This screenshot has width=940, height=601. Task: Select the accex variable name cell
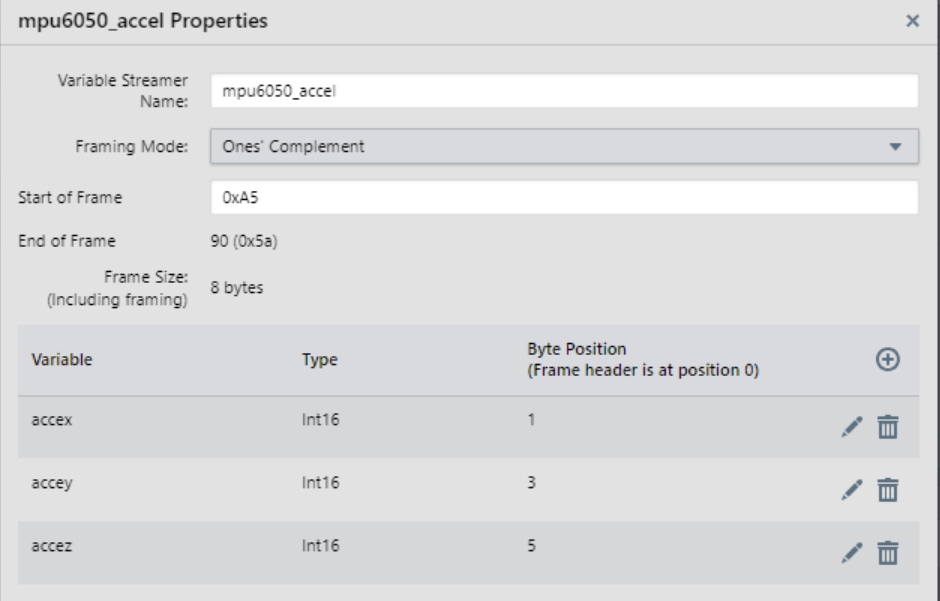pos(52,419)
